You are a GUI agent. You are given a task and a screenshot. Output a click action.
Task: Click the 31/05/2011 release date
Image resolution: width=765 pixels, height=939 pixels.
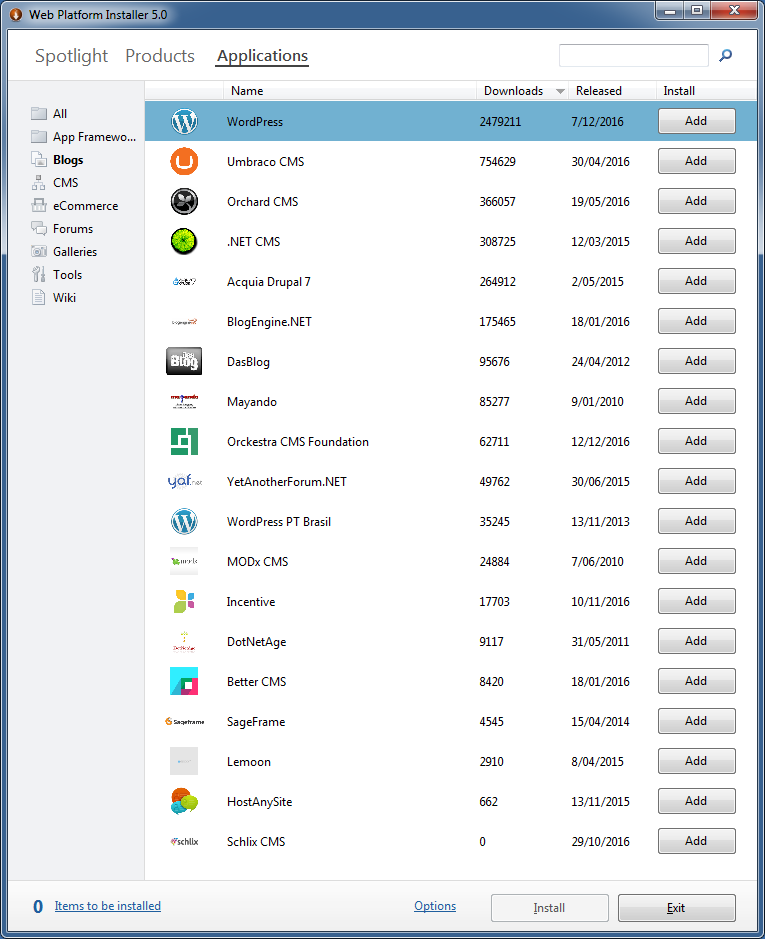click(600, 642)
